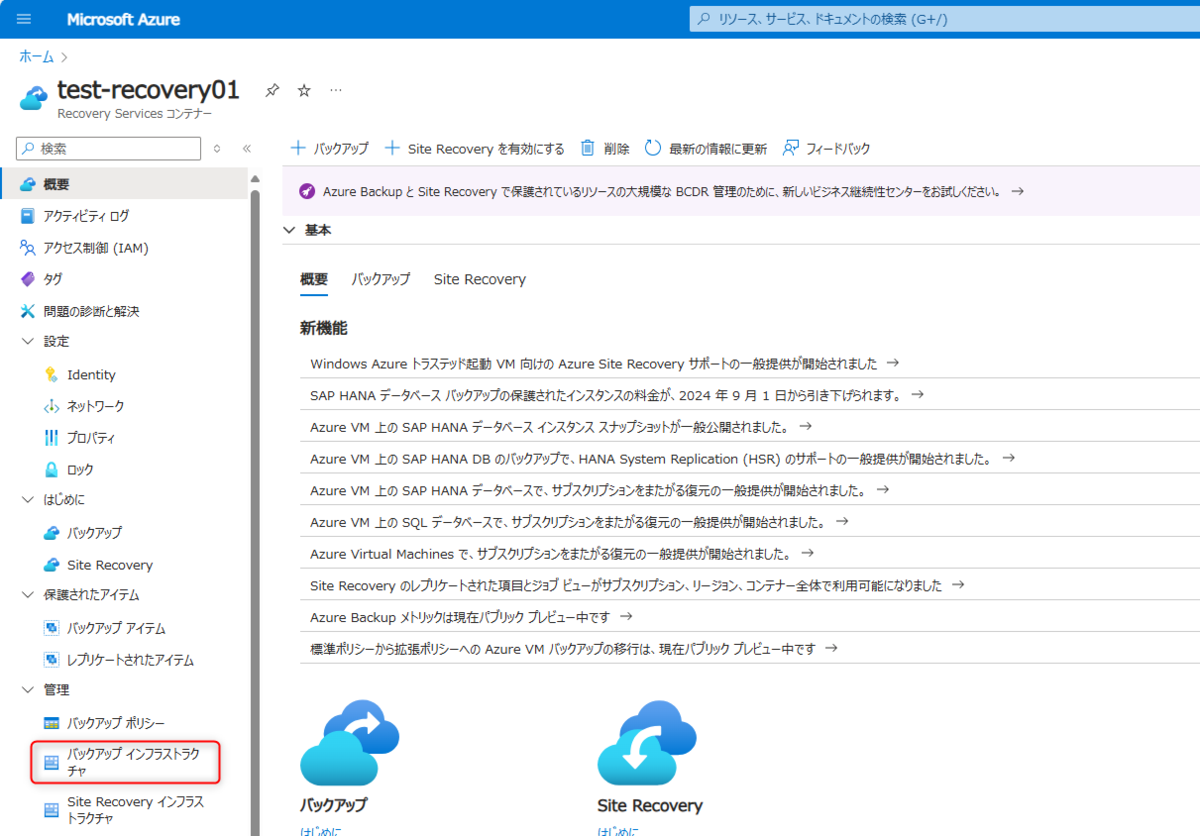Switch to the 概要 tab
Image resolution: width=1200 pixels, height=836 pixels.
point(314,279)
